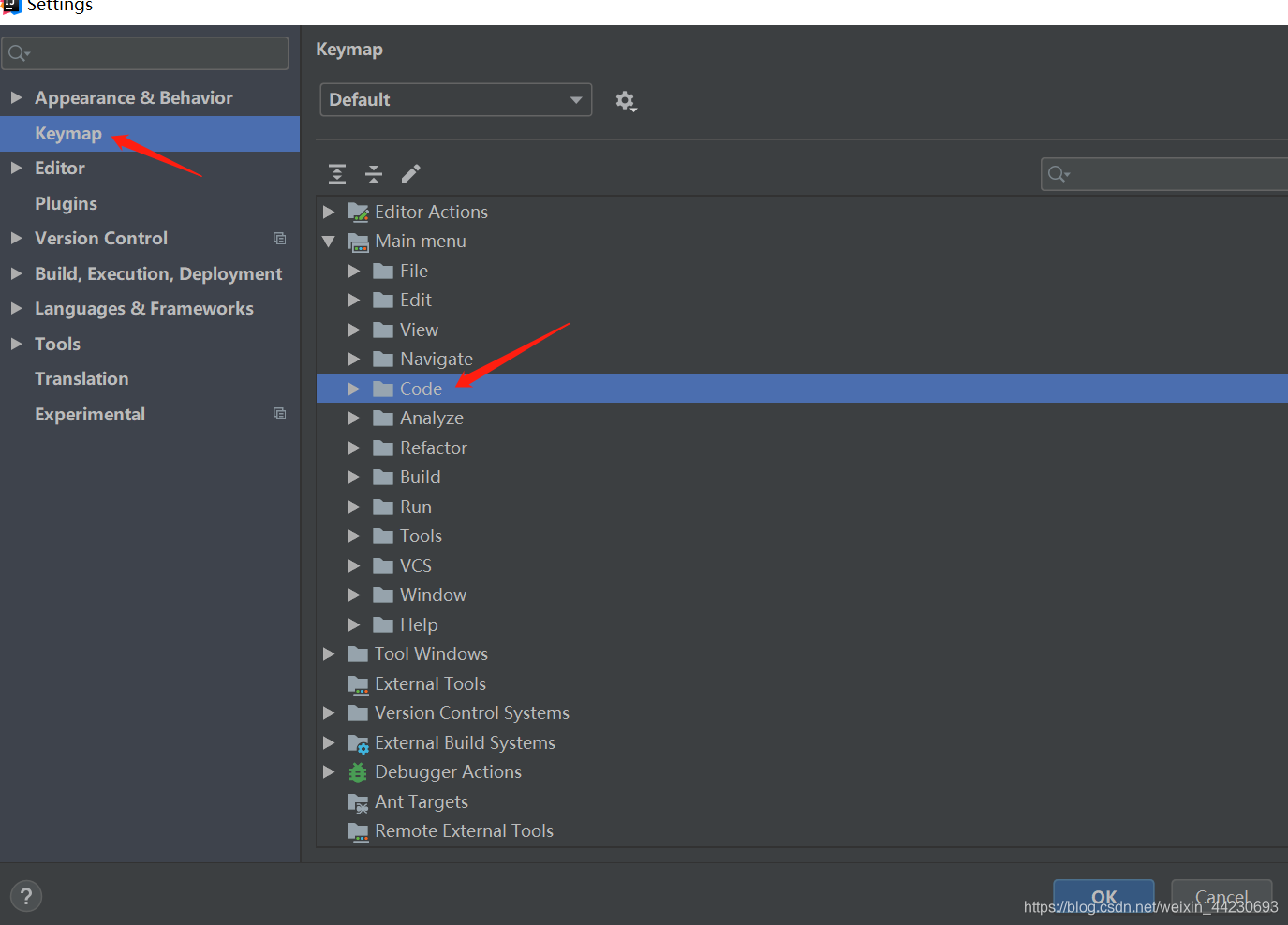
Task: Click the Cancel button
Action: pos(1221,897)
